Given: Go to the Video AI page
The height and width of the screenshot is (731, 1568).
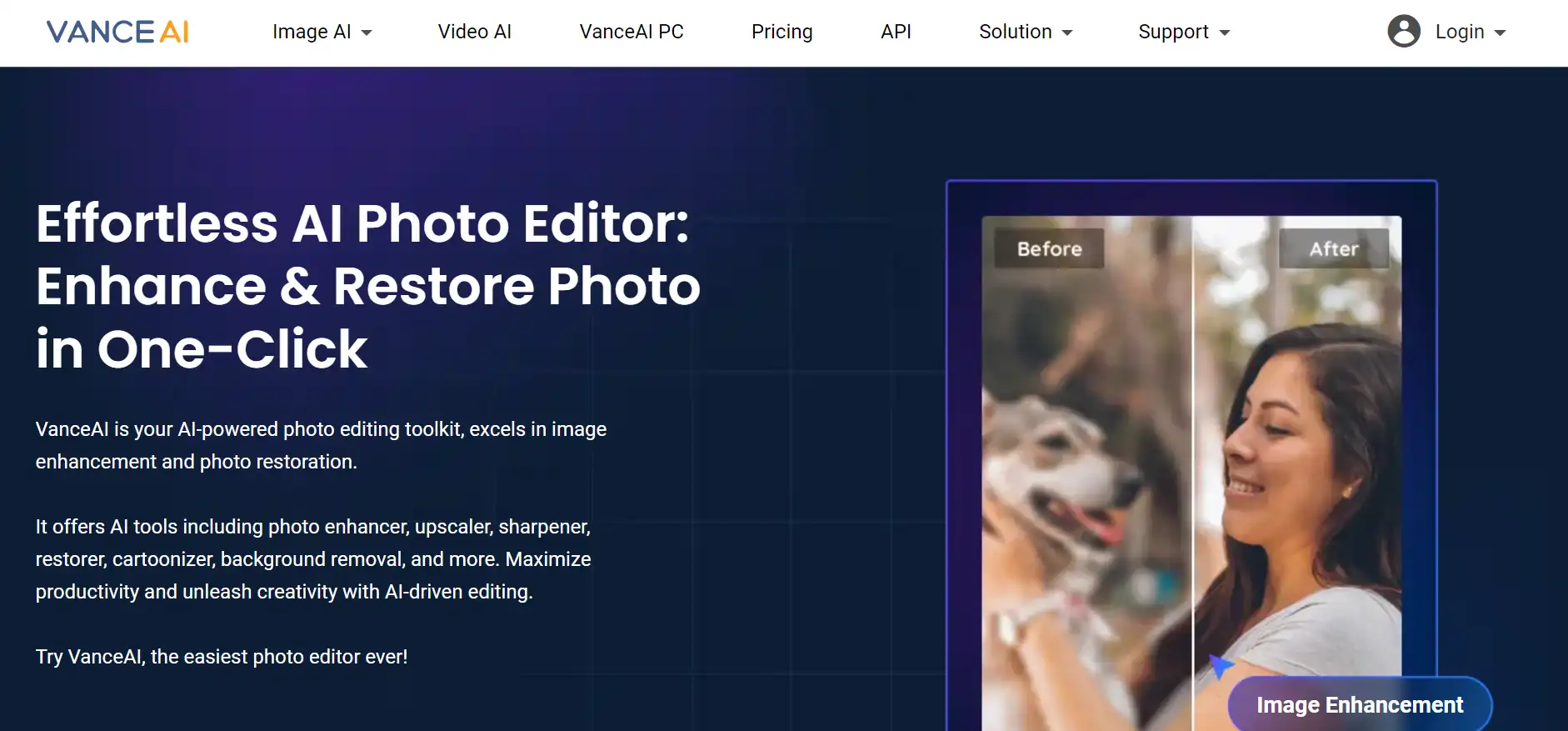Looking at the screenshot, I should click(474, 32).
